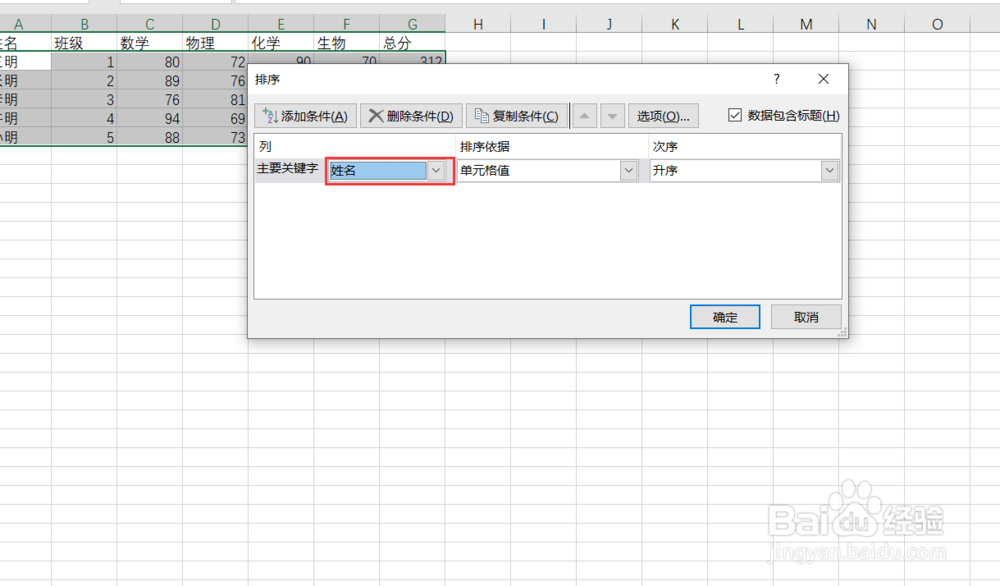Open the sort Options (选项) dialog

[665, 115]
